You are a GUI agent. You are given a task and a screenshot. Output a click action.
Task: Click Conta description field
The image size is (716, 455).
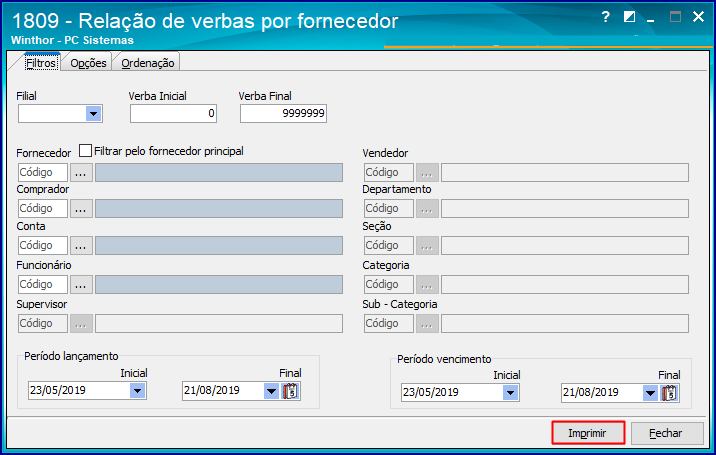[219, 246]
